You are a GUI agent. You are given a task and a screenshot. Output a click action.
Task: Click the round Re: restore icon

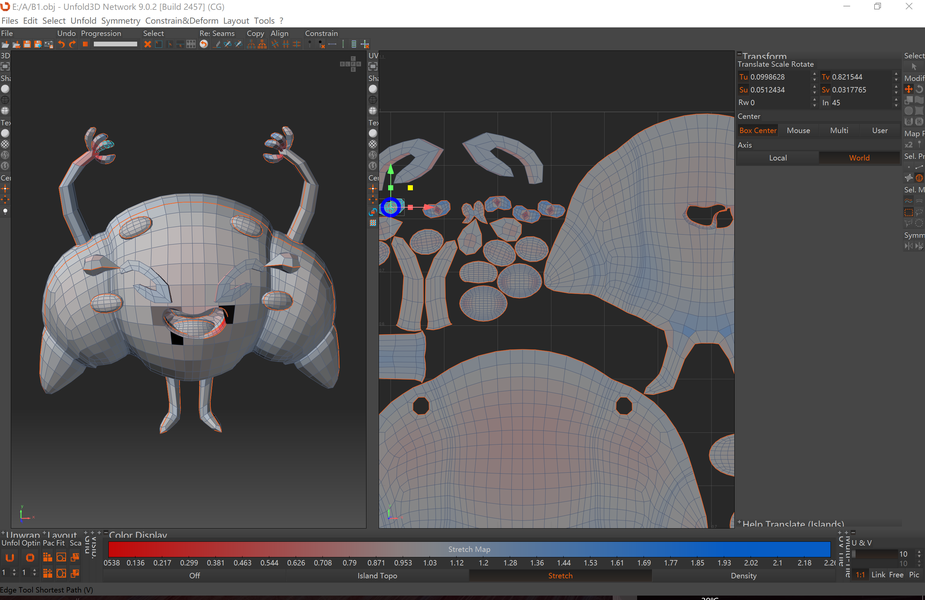point(204,44)
